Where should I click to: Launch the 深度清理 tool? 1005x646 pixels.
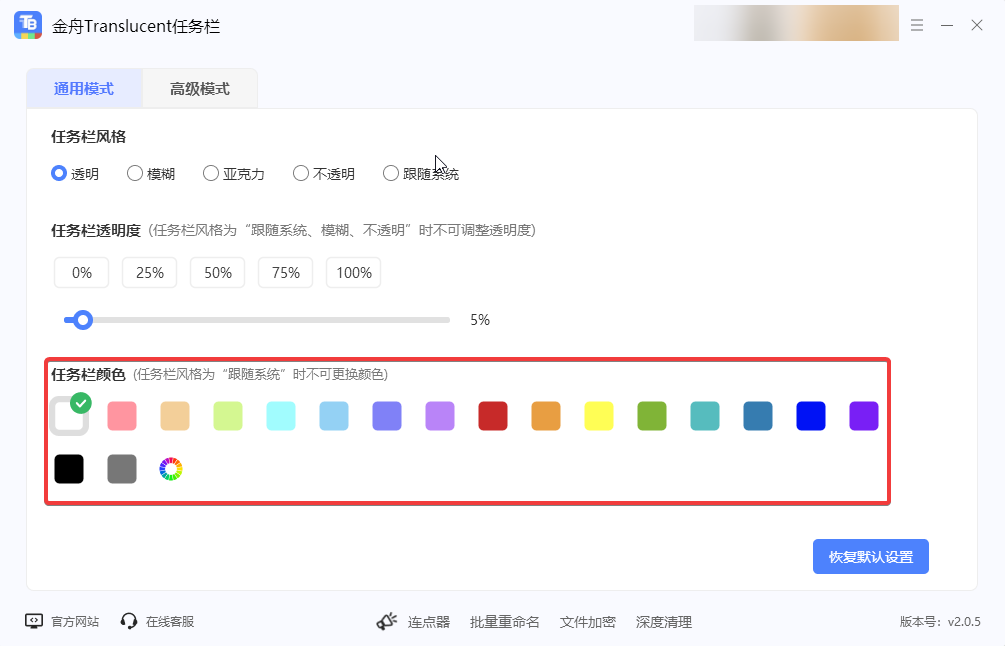tap(665, 621)
